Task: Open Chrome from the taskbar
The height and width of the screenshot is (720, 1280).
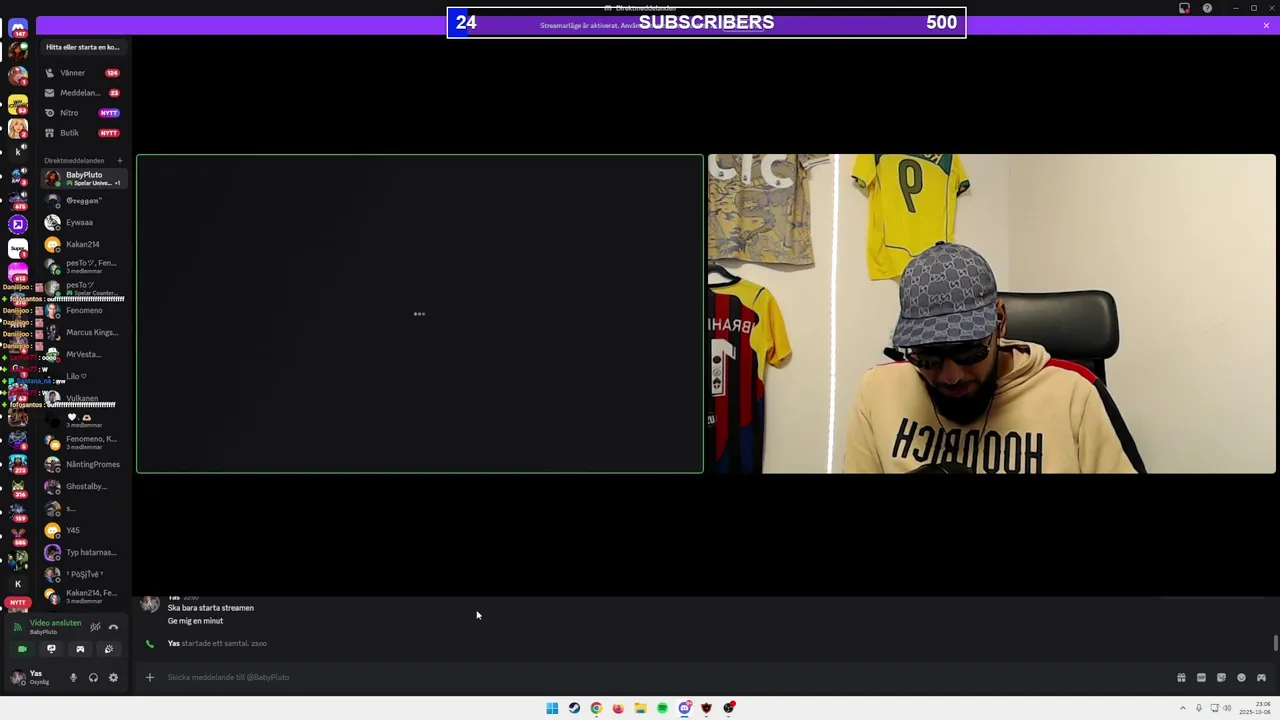Action: click(596, 708)
